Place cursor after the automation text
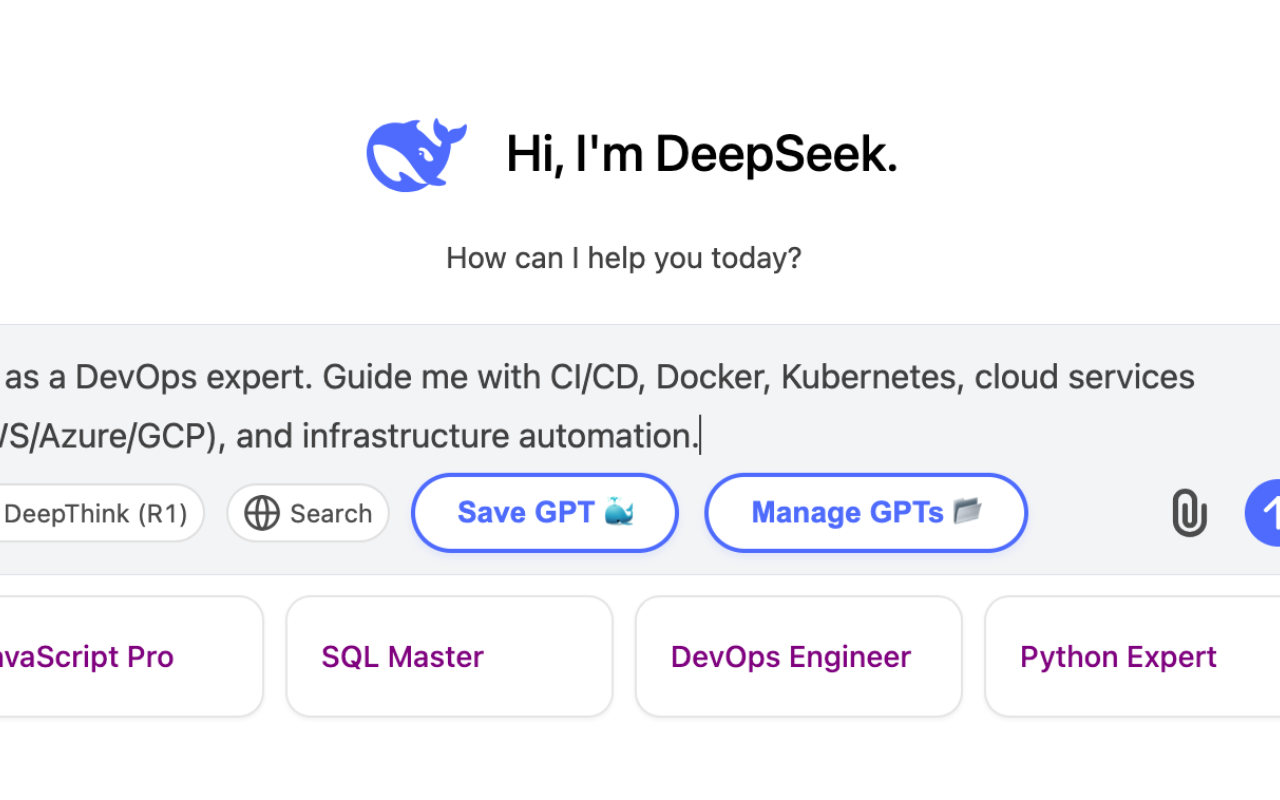The width and height of the screenshot is (1280, 800). coord(700,435)
